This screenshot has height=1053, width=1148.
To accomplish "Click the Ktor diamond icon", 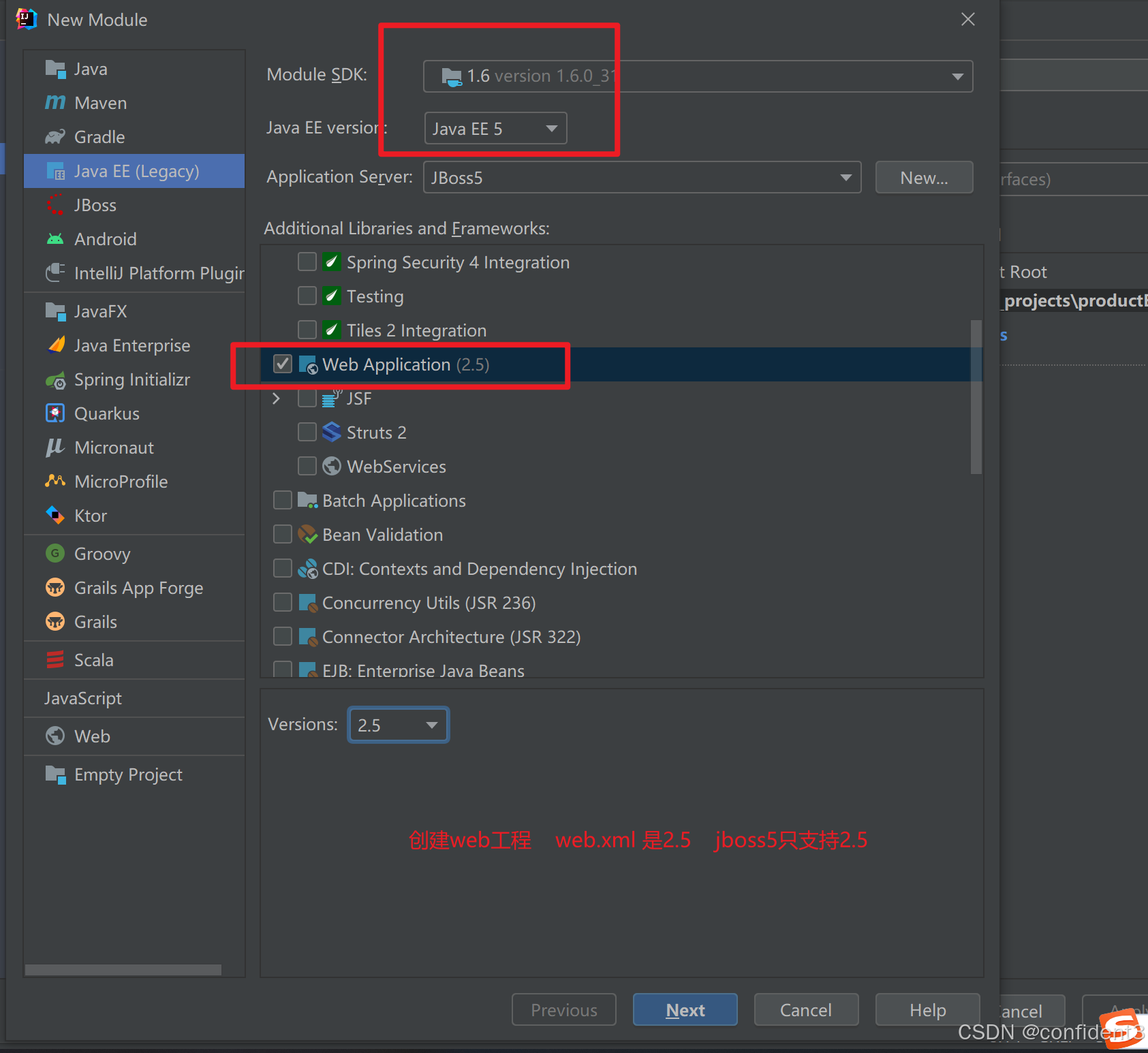I will point(55,516).
